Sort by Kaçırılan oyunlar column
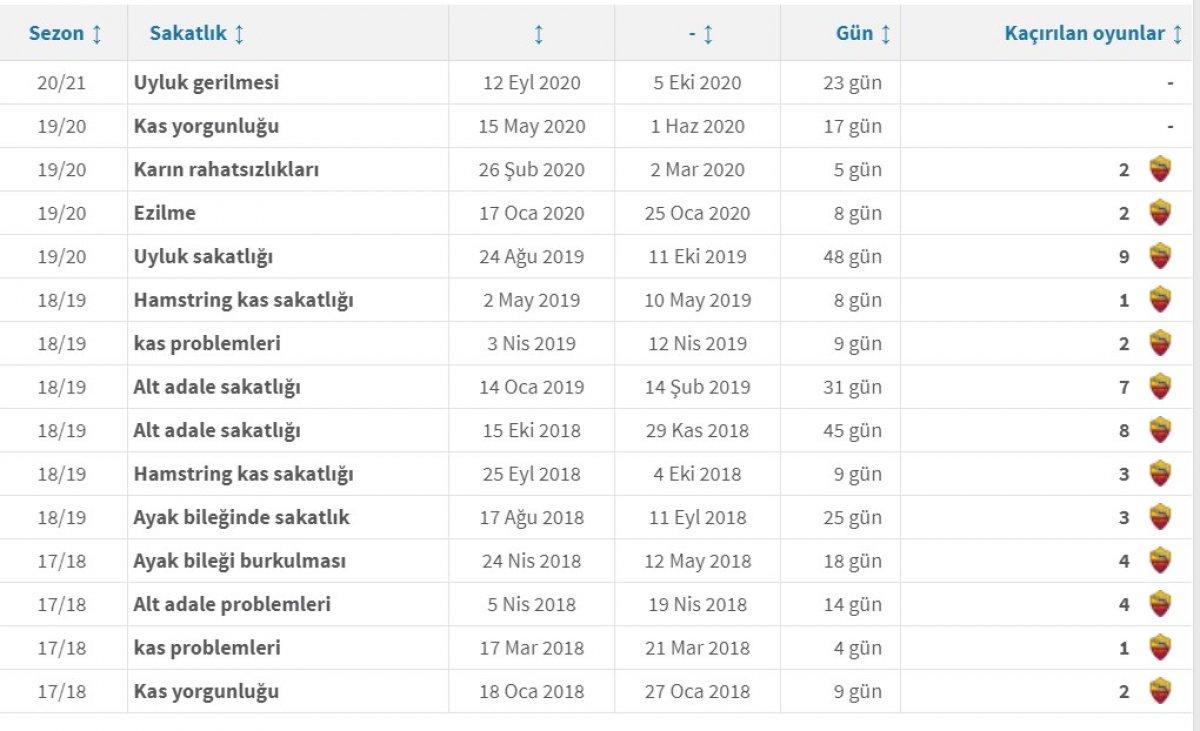 pyautogui.click(x=1093, y=34)
